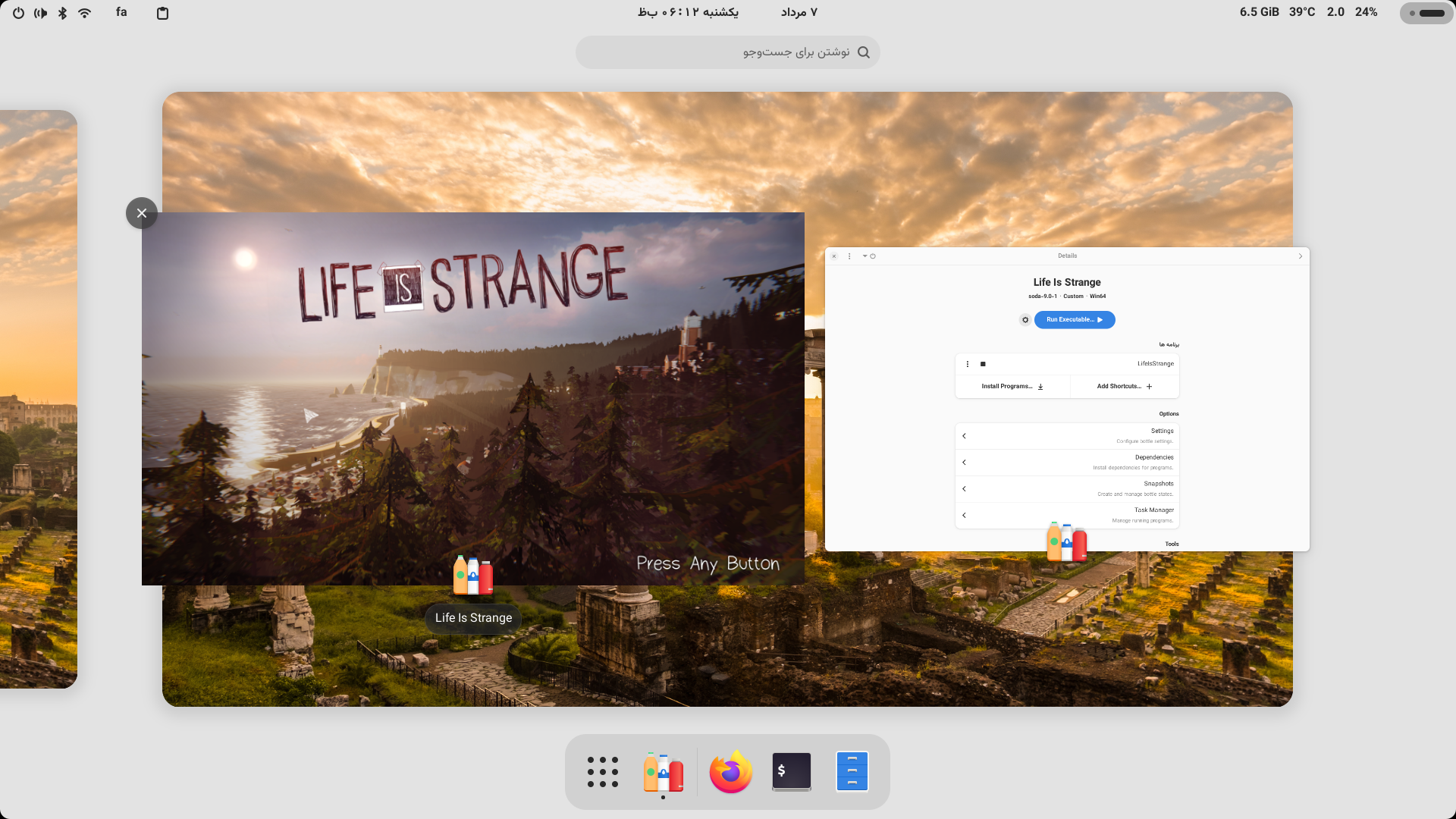This screenshot has width=1456, height=819.
Task: Launch Bottles from the dock
Action: coord(664,772)
